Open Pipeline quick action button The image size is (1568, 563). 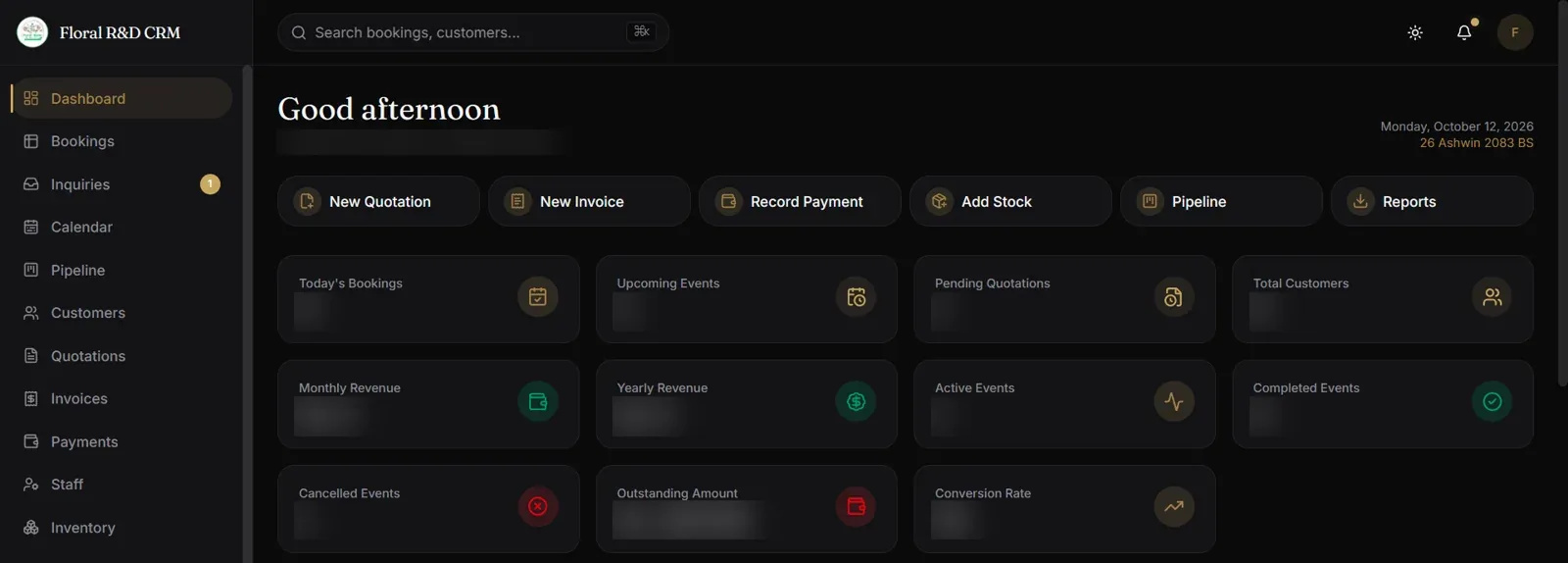pos(1221,201)
